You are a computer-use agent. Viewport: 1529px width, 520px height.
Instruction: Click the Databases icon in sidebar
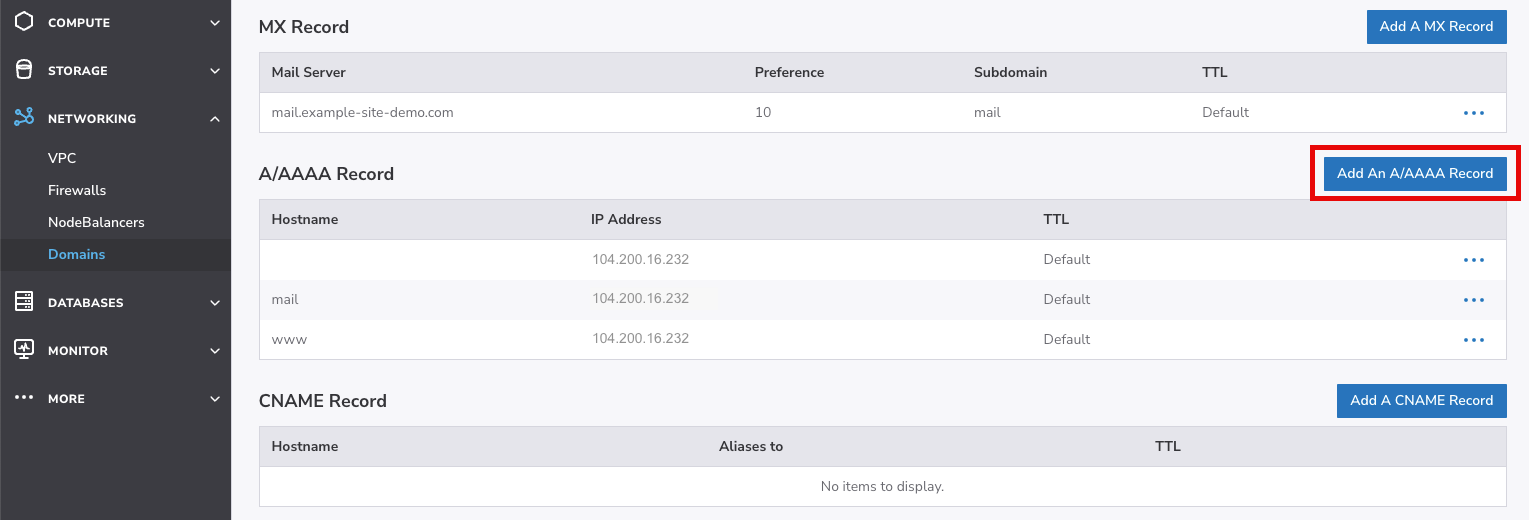click(24, 302)
